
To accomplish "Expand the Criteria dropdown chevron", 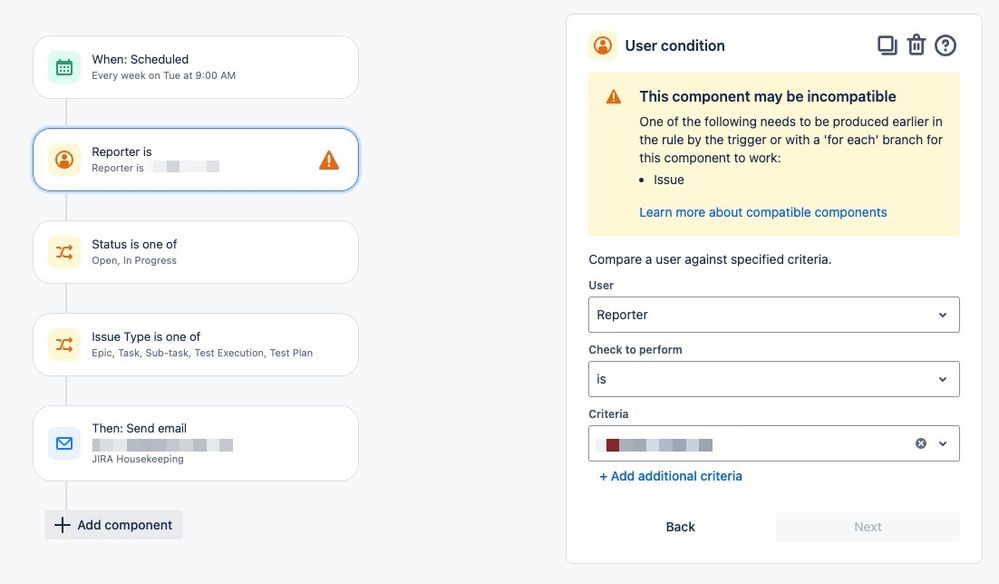I will (943, 443).
